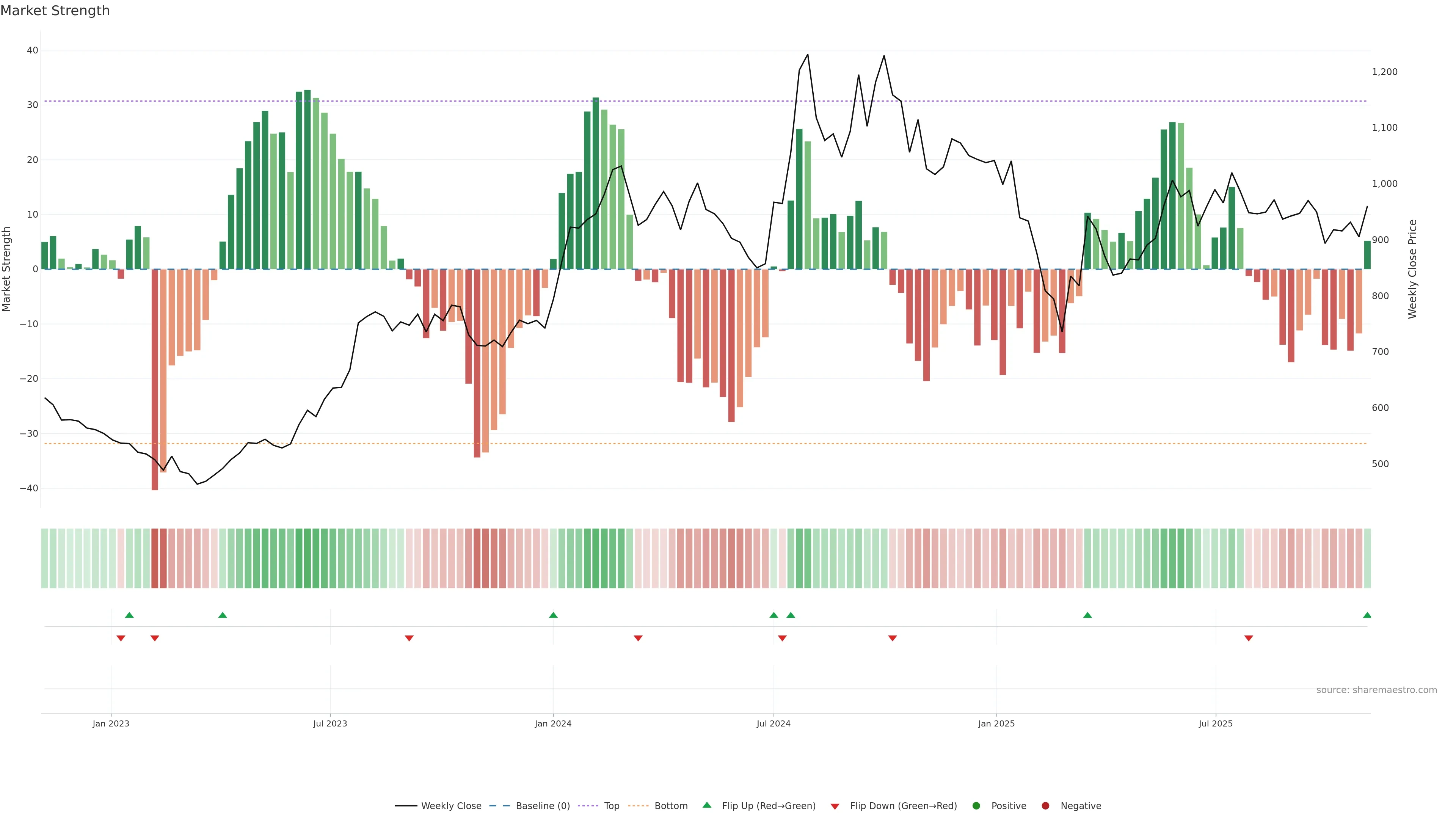Click the green Positive legend dot
Viewport: 1456px width, 819px height.
(976, 805)
